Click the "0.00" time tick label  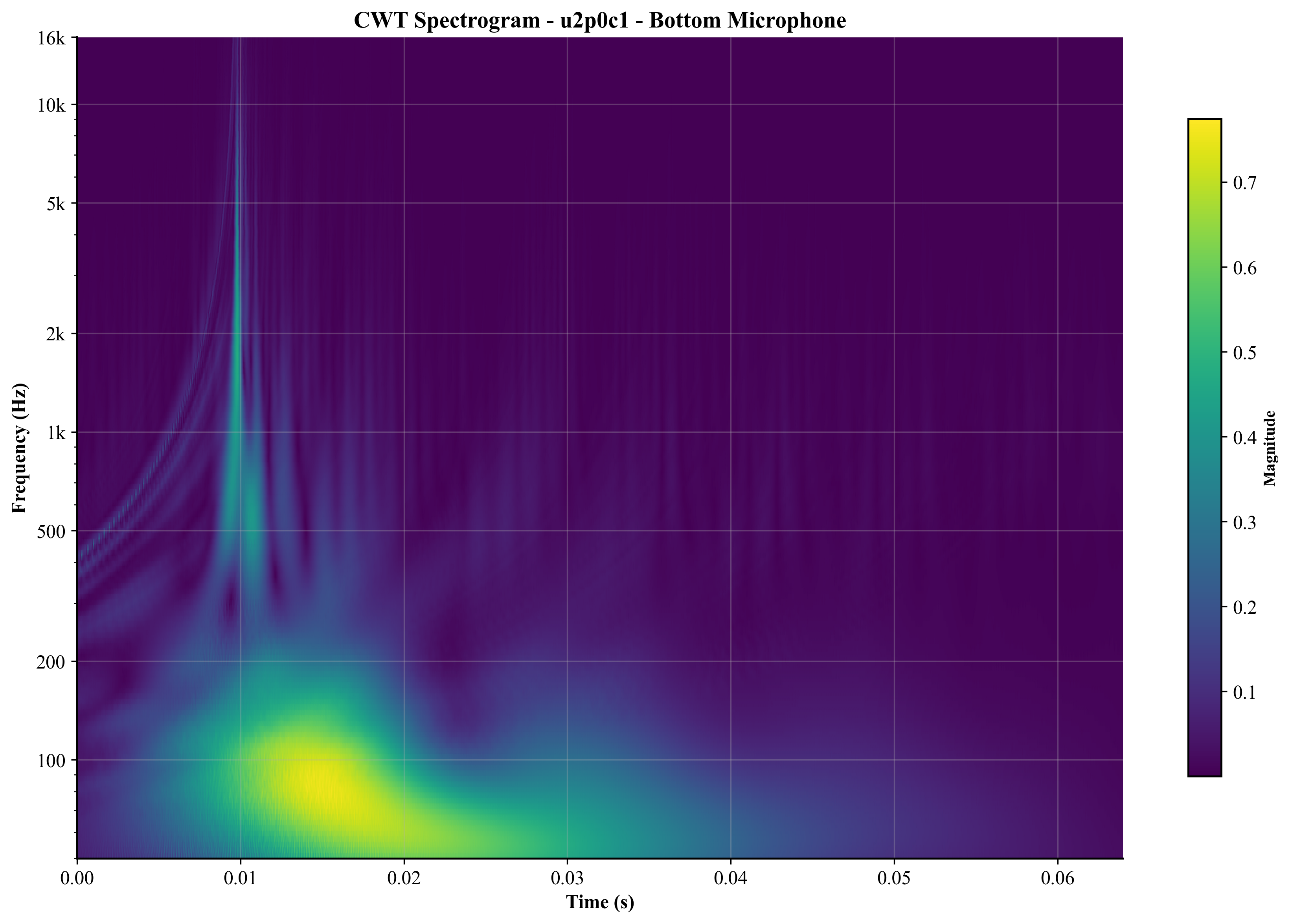click(77, 878)
